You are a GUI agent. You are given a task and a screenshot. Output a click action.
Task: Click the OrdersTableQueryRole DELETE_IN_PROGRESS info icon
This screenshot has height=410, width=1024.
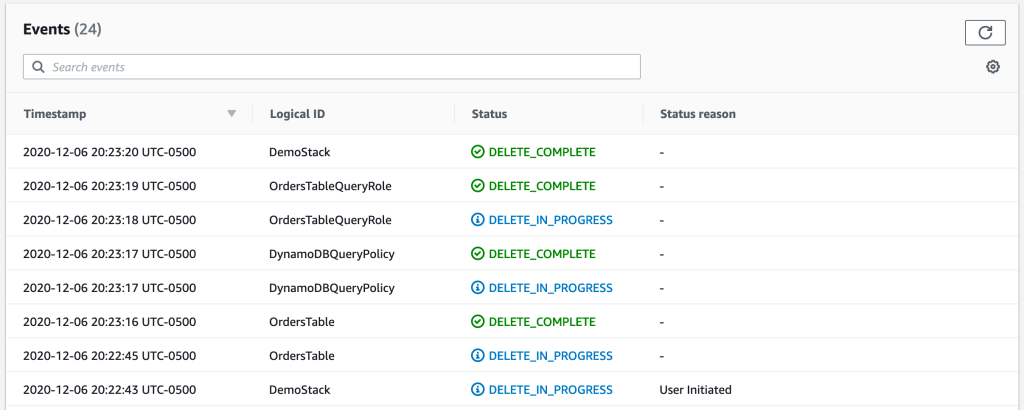click(x=478, y=220)
